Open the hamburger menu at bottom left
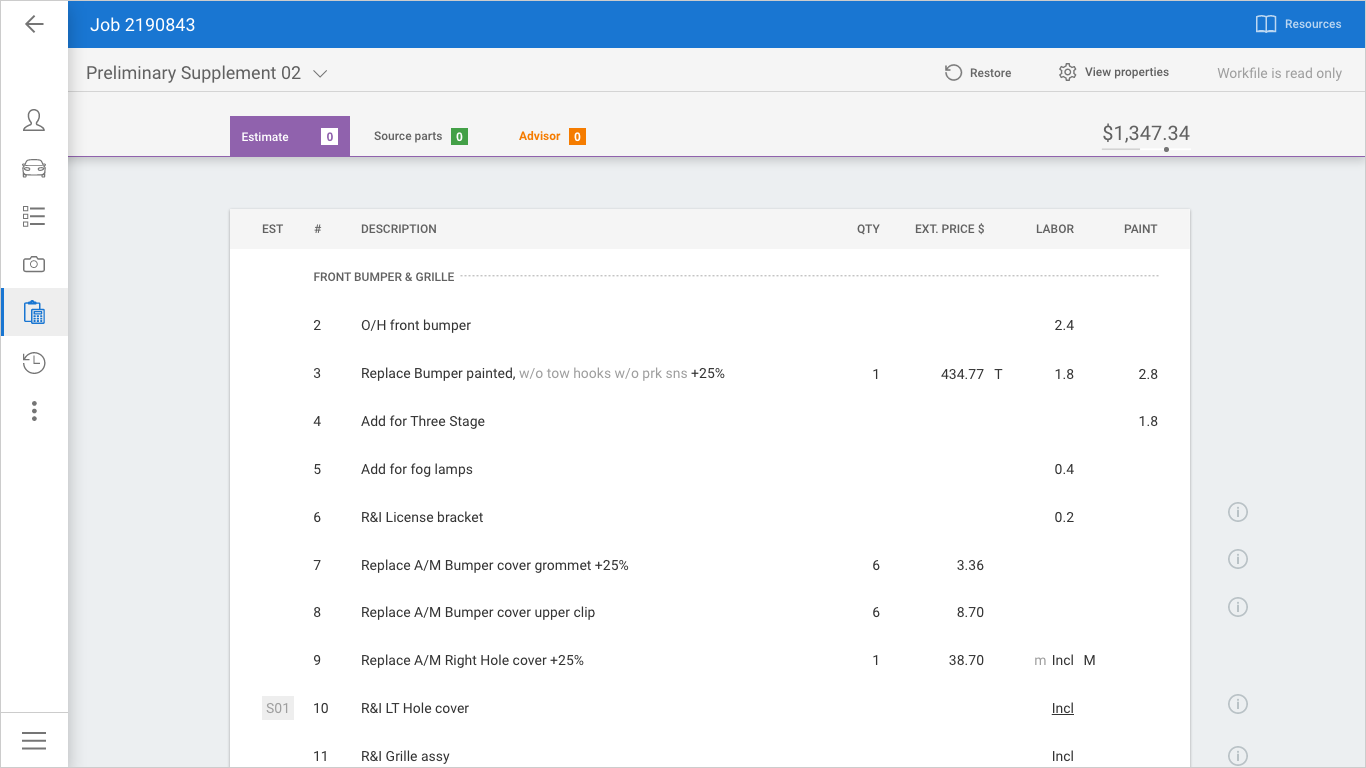Screen dimensions: 1366x768 click(x=34, y=740)
